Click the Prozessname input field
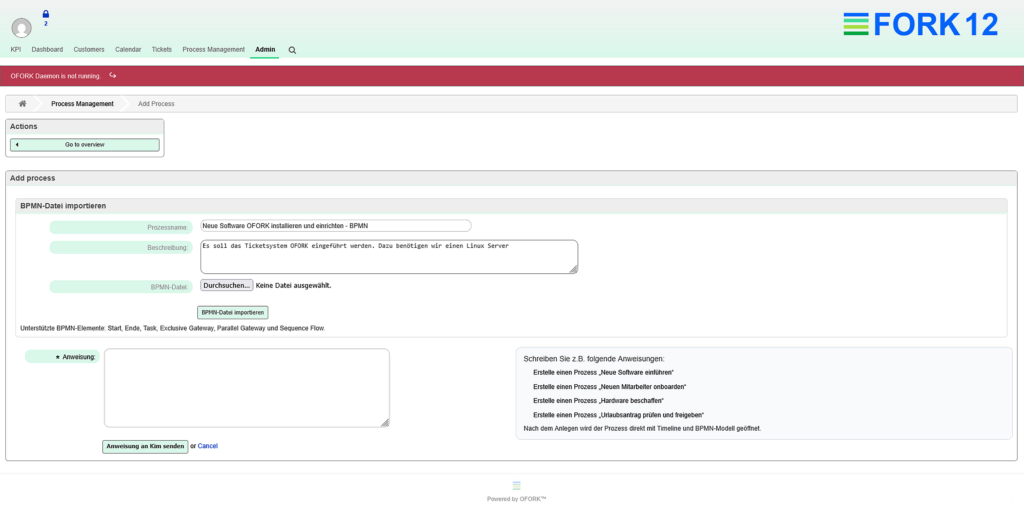The height and width of the screenshot is (509, 1024). point(336,225)
